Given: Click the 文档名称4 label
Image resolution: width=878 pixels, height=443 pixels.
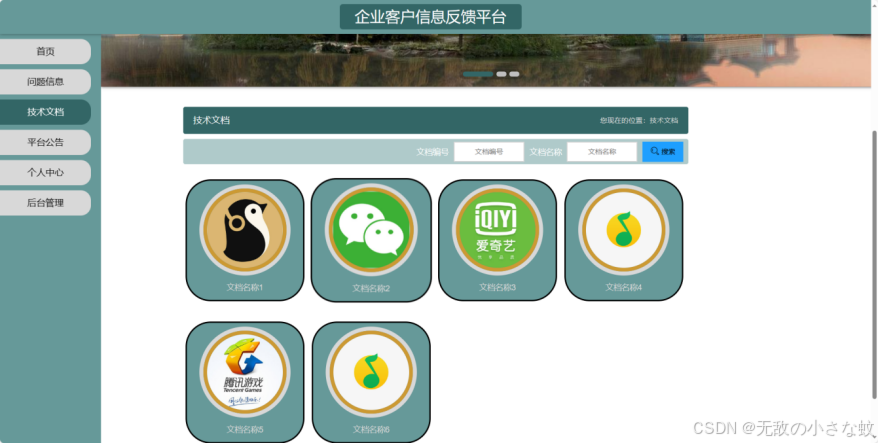Looking at the screenshot, I should point(624,287).
